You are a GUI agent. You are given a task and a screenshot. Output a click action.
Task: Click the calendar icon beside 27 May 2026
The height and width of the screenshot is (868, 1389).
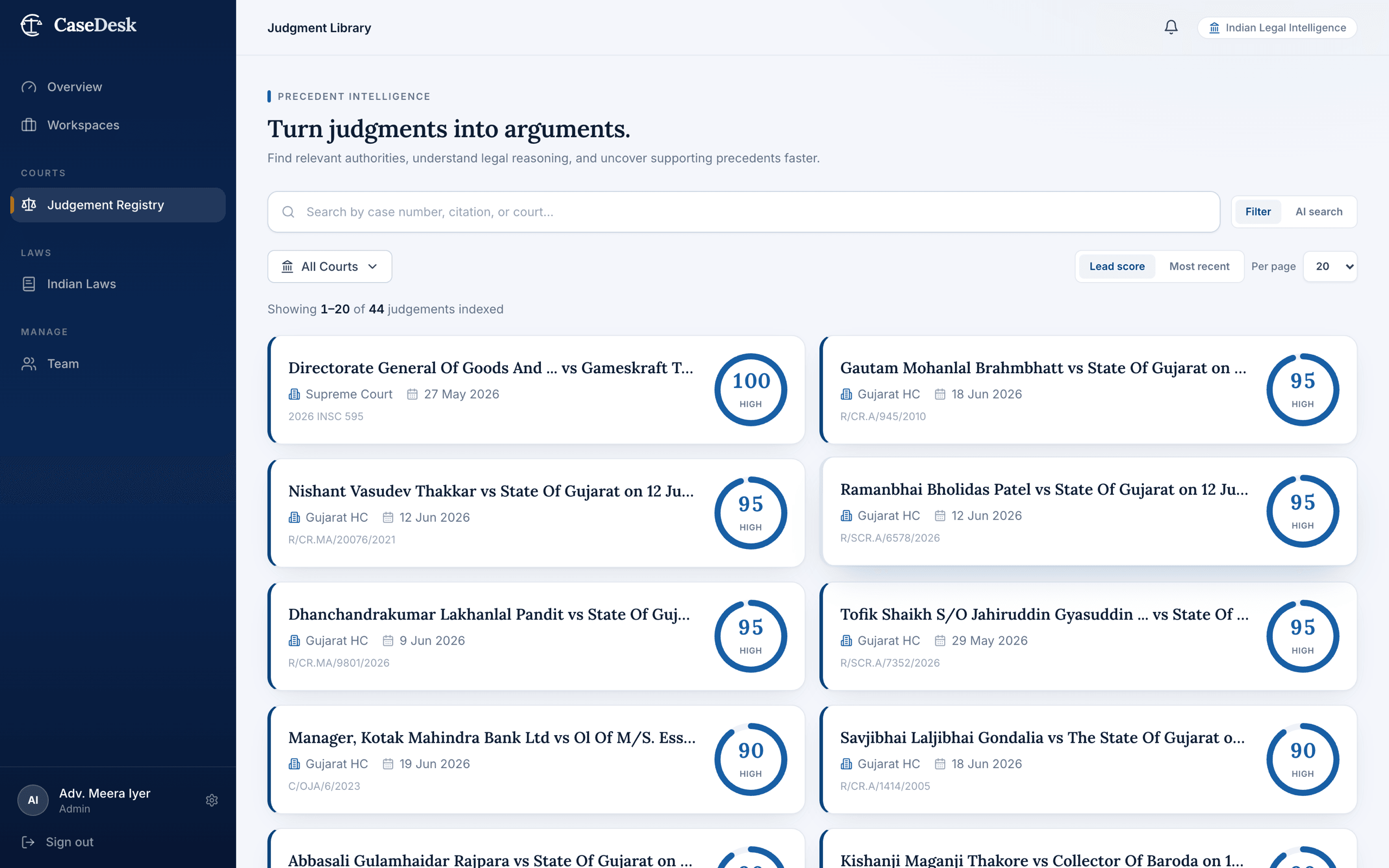pyautogui.click(x=412, y=394)
